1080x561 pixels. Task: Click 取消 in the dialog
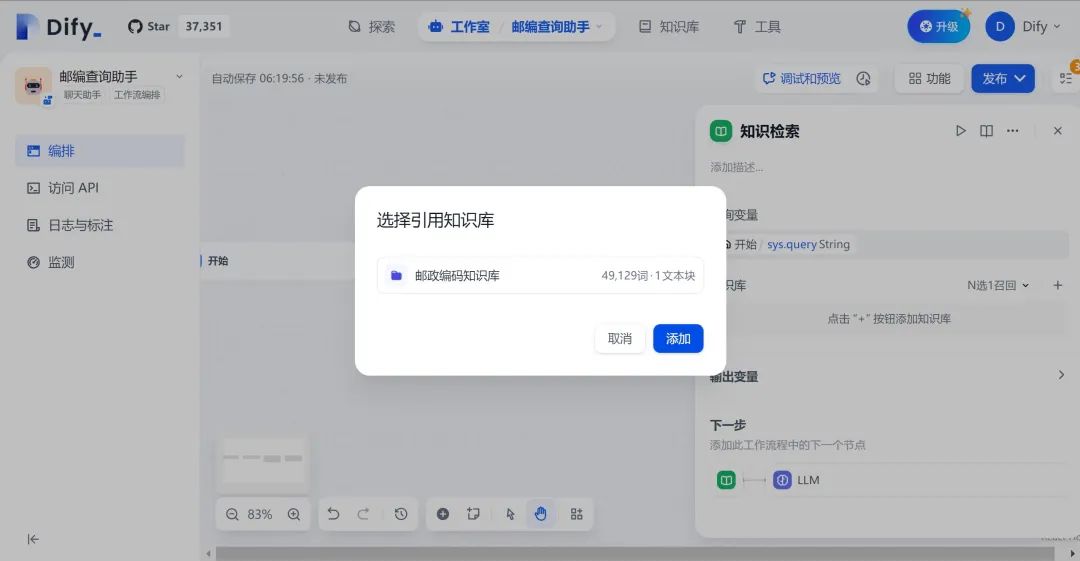coord(619,338)
